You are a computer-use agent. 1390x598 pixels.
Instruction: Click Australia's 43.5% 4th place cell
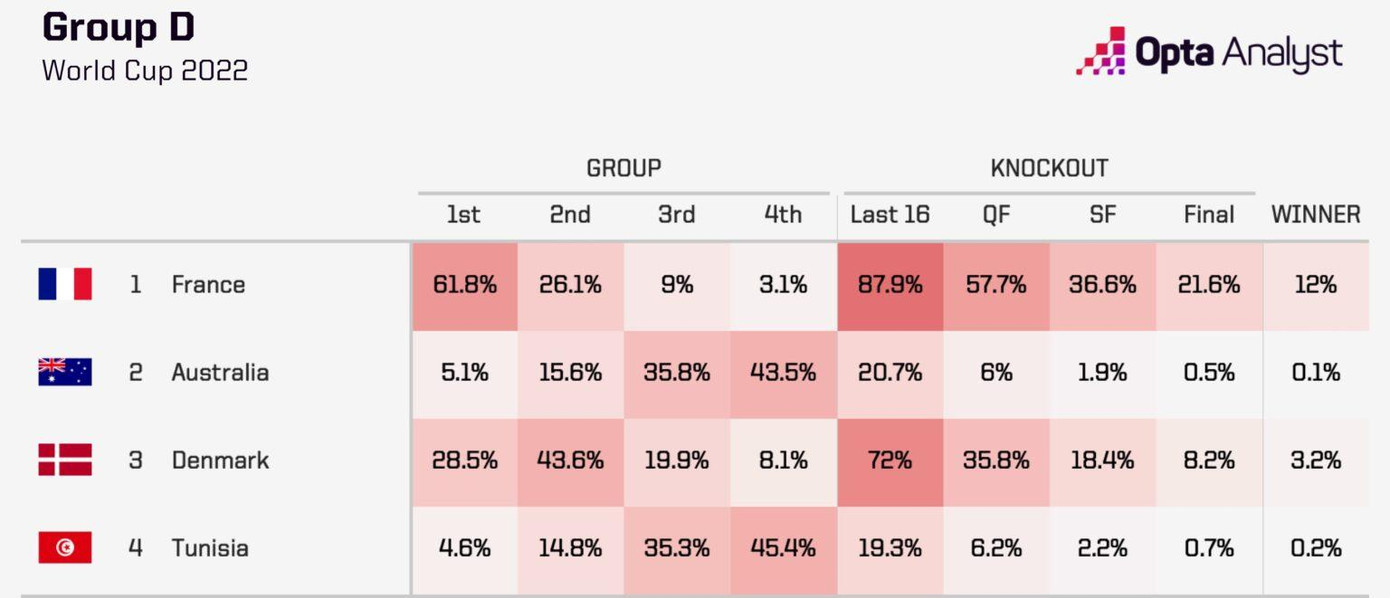point(783,373)
